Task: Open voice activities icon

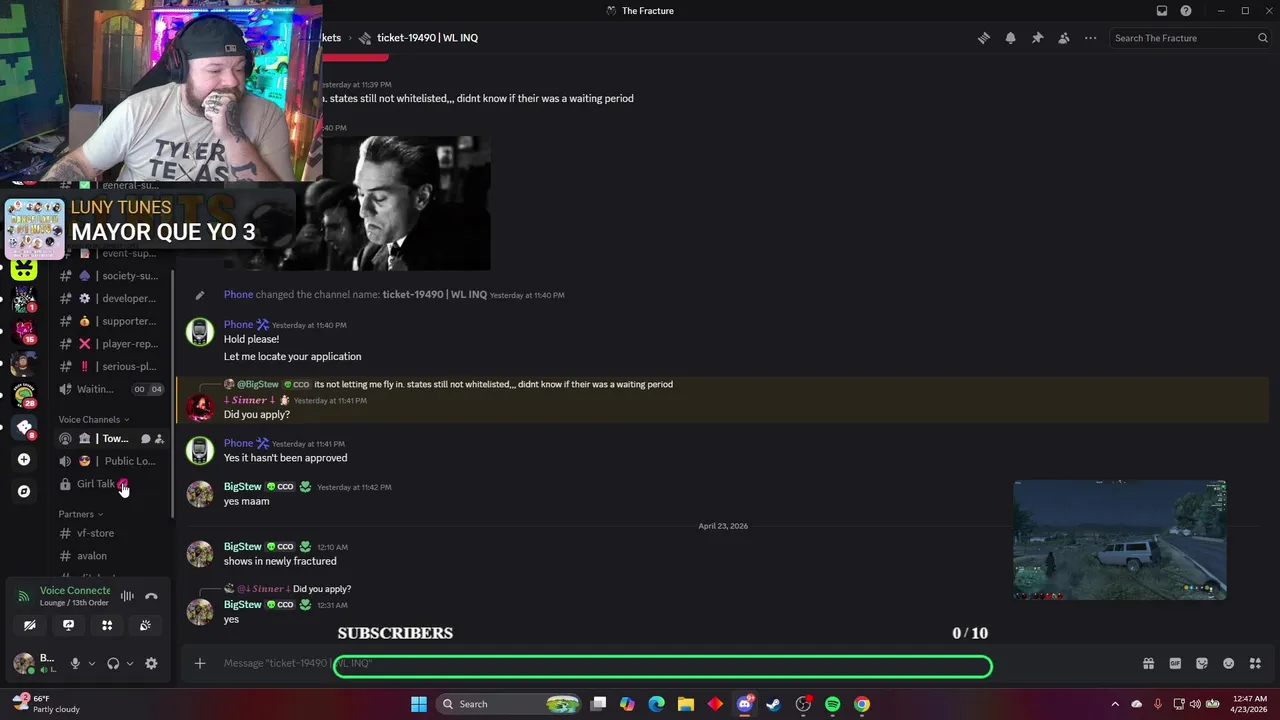Action: [107, 625]
